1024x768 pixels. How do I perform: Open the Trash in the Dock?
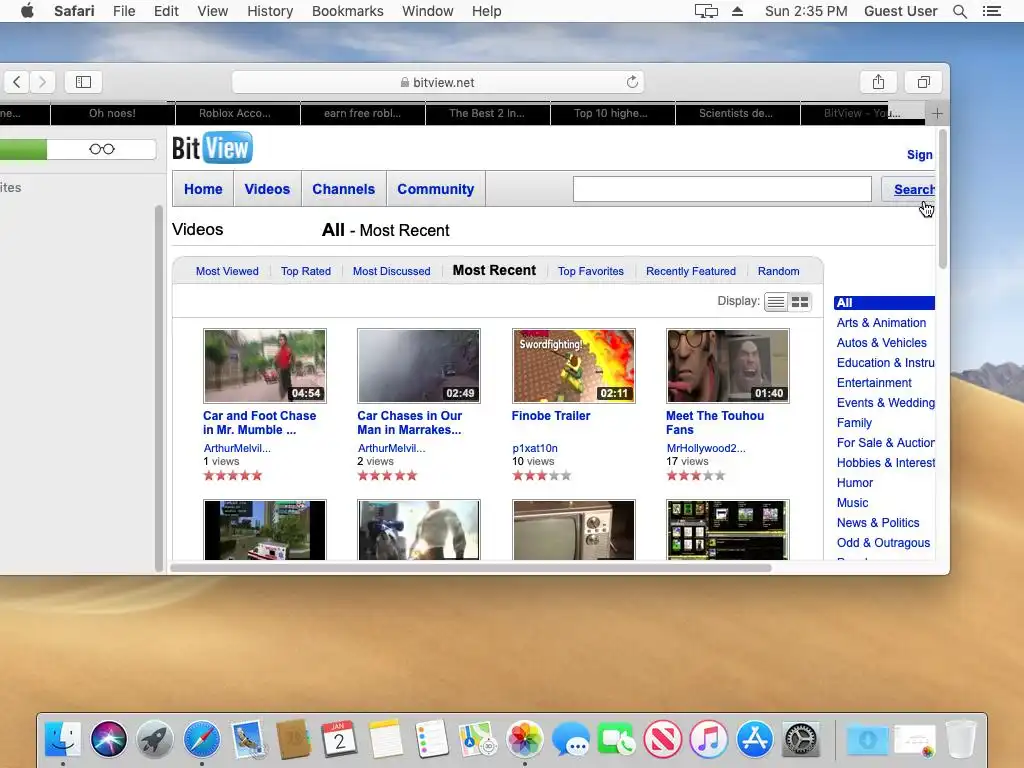point(961,739)
